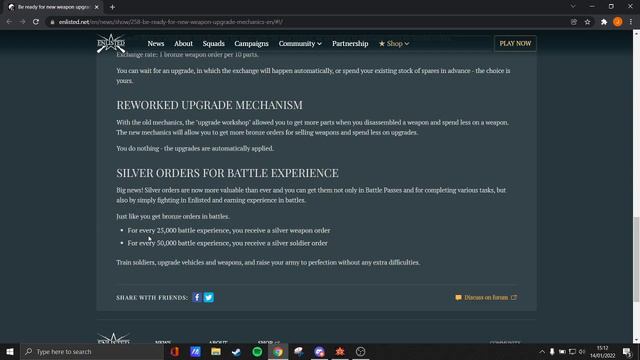This screenshot has width=640, height=360.
Task: Click the 'Silver Orders for Battle Experience' heading
Action: tap(227, 173)
